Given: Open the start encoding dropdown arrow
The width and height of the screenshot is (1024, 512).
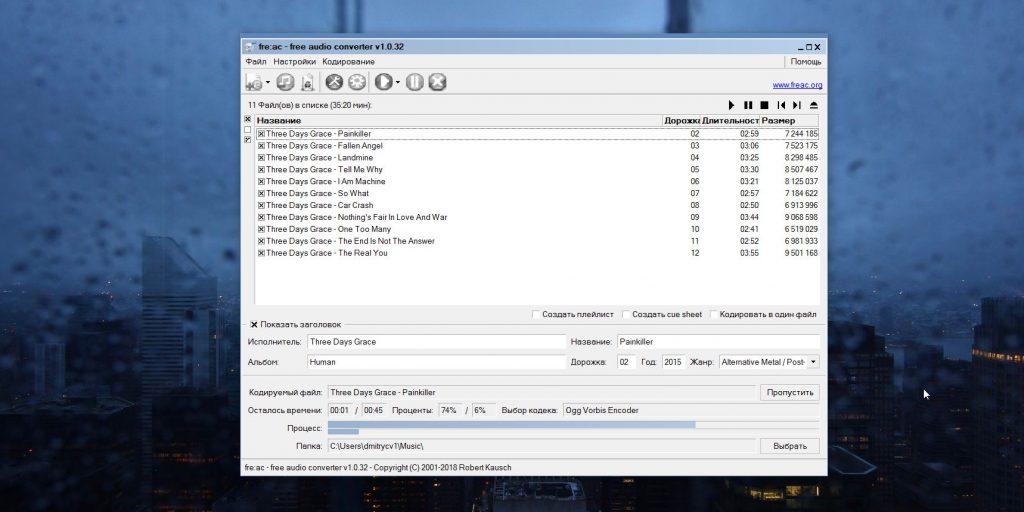Looking at the screenshot, I should click(x=398, y=82).
